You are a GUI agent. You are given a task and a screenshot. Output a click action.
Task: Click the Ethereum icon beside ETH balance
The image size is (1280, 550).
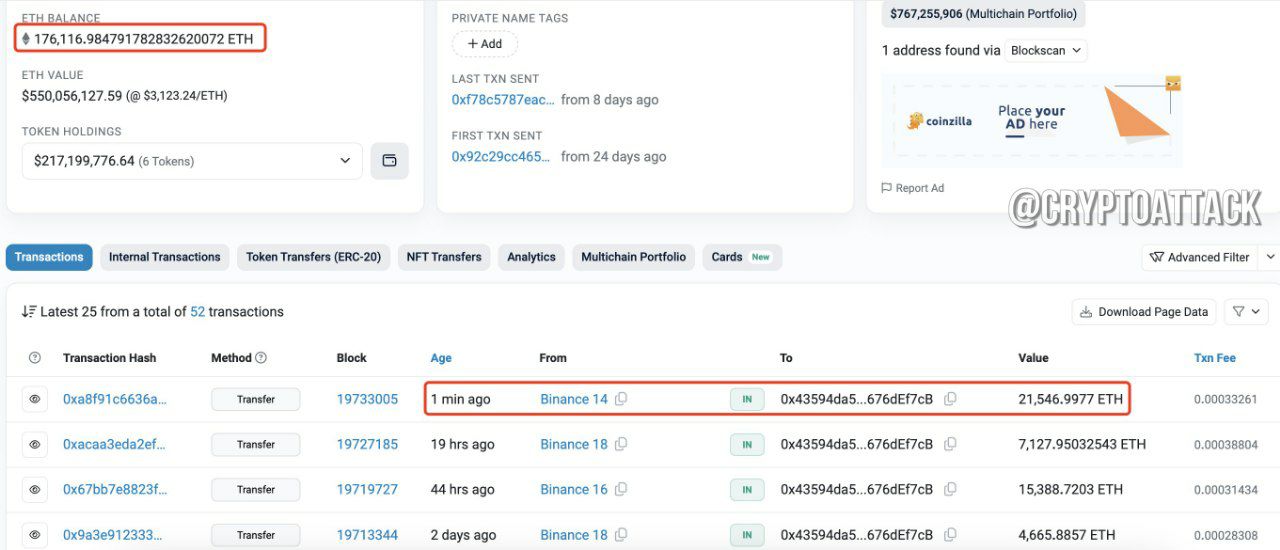[x=26, y=39]
